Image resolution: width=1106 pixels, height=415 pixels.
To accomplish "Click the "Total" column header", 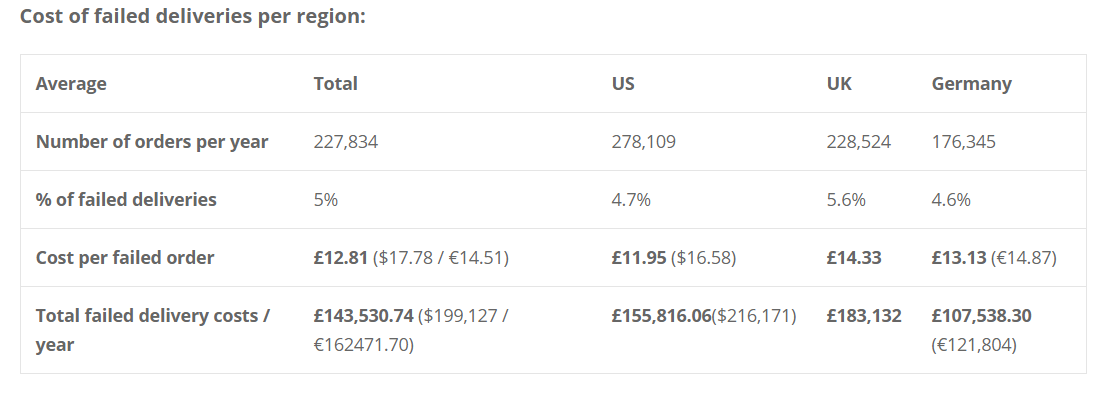I will 335,84.
